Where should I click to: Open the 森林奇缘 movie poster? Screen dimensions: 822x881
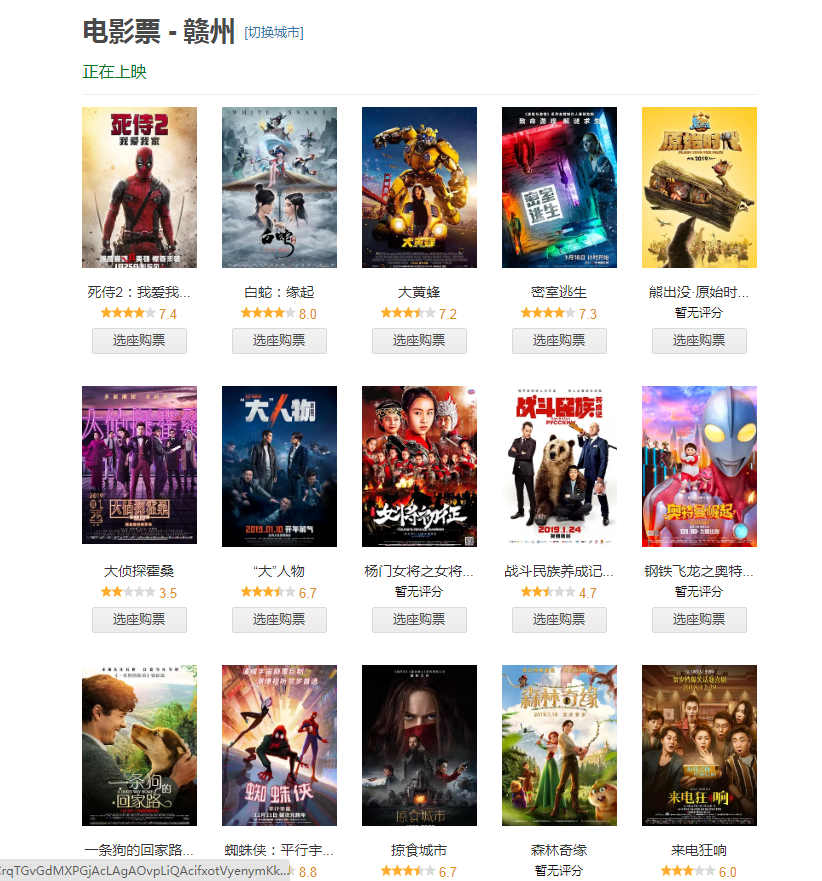(559, 746)
